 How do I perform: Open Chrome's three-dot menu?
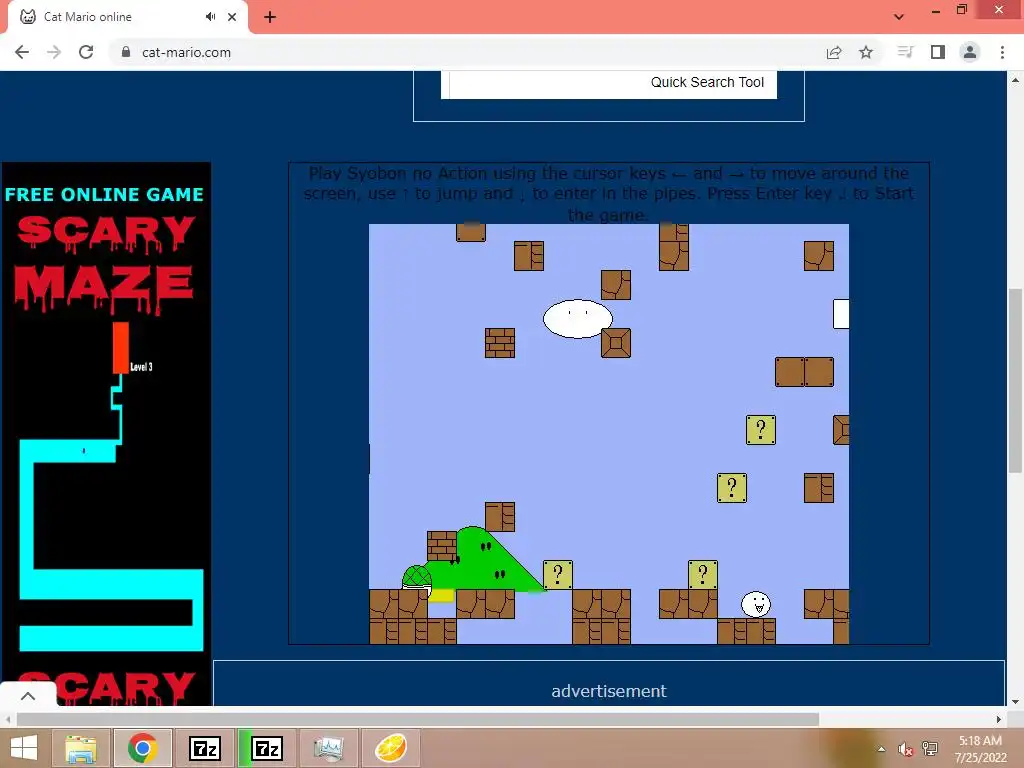pos(1002,52)
